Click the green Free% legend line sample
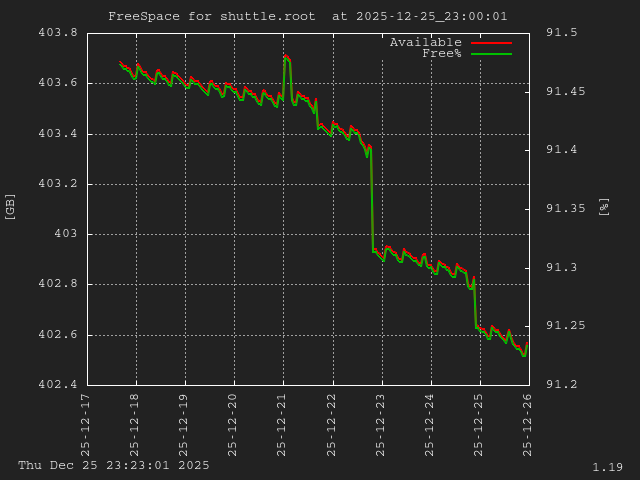The height and width of the screenshot is (480, 640). (x=489, y=54)
